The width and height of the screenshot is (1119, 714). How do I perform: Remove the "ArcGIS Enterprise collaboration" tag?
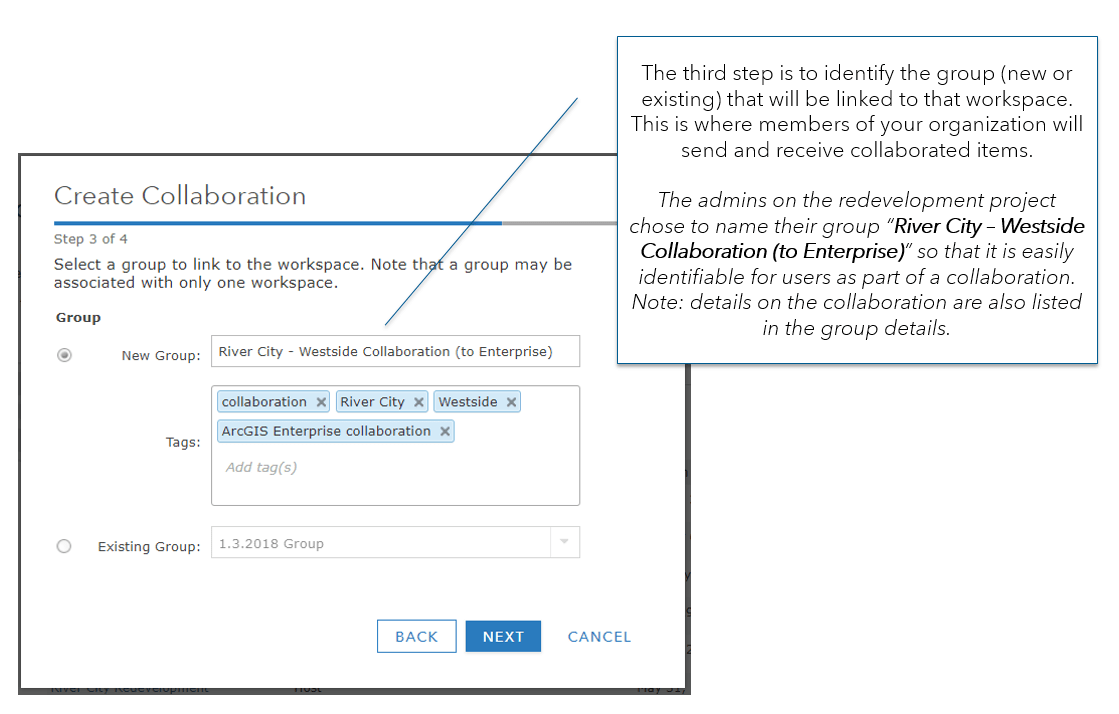pyautogui.click(x=444, y=431)
